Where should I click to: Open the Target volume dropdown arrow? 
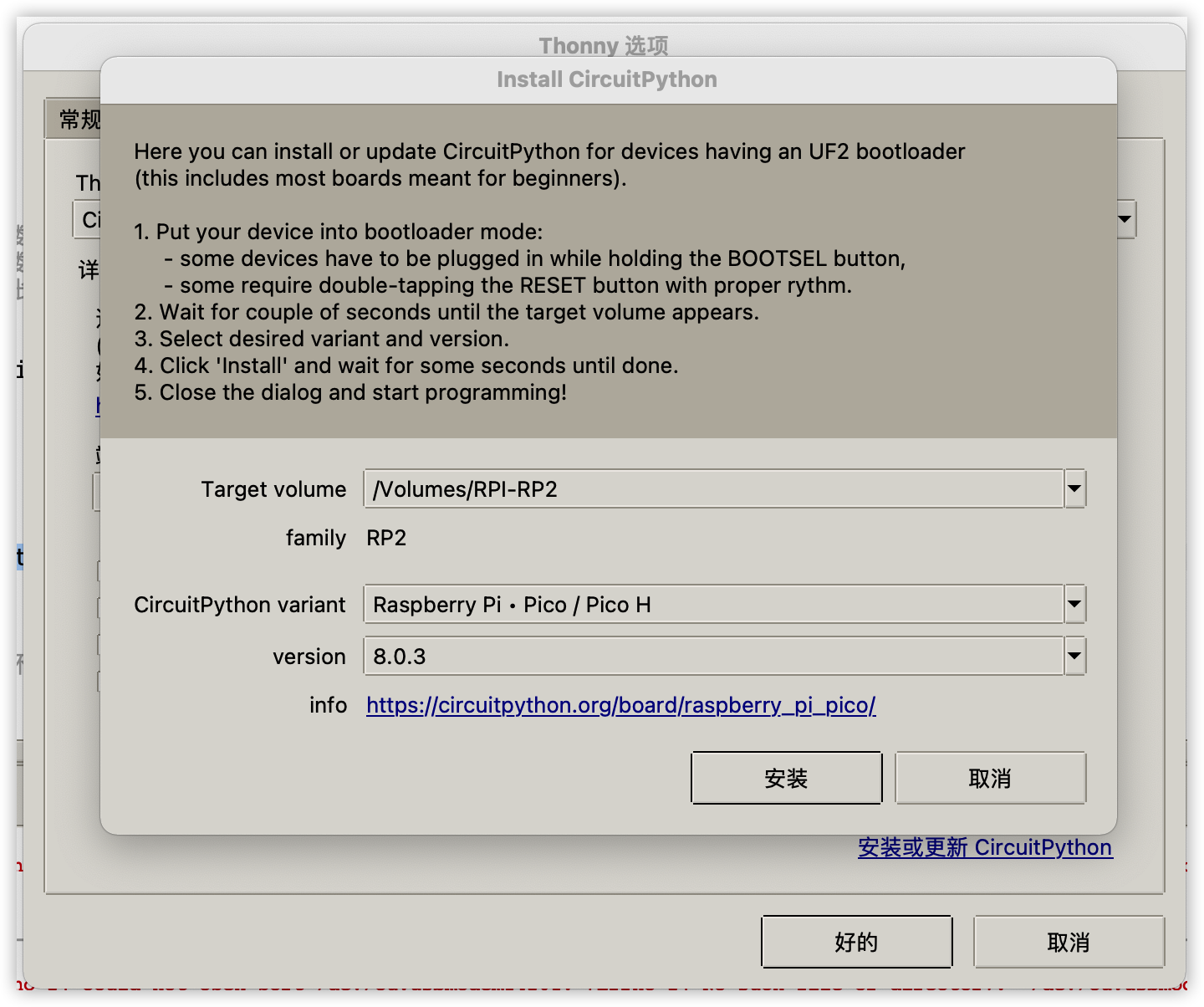[1074, 488]
